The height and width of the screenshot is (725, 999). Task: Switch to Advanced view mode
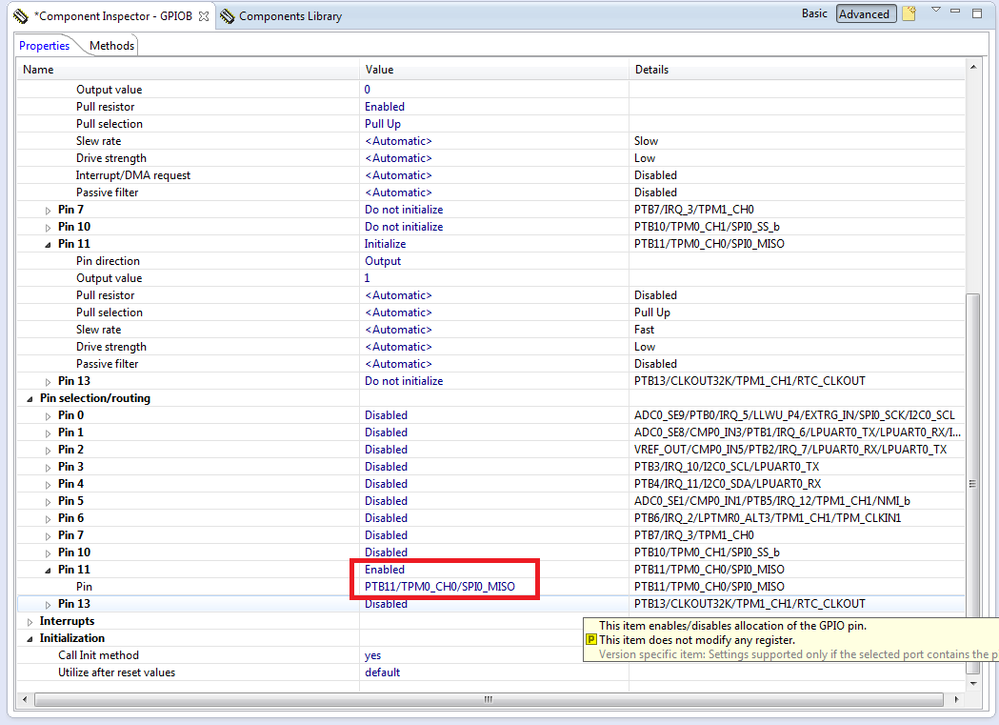pos(866,14)
